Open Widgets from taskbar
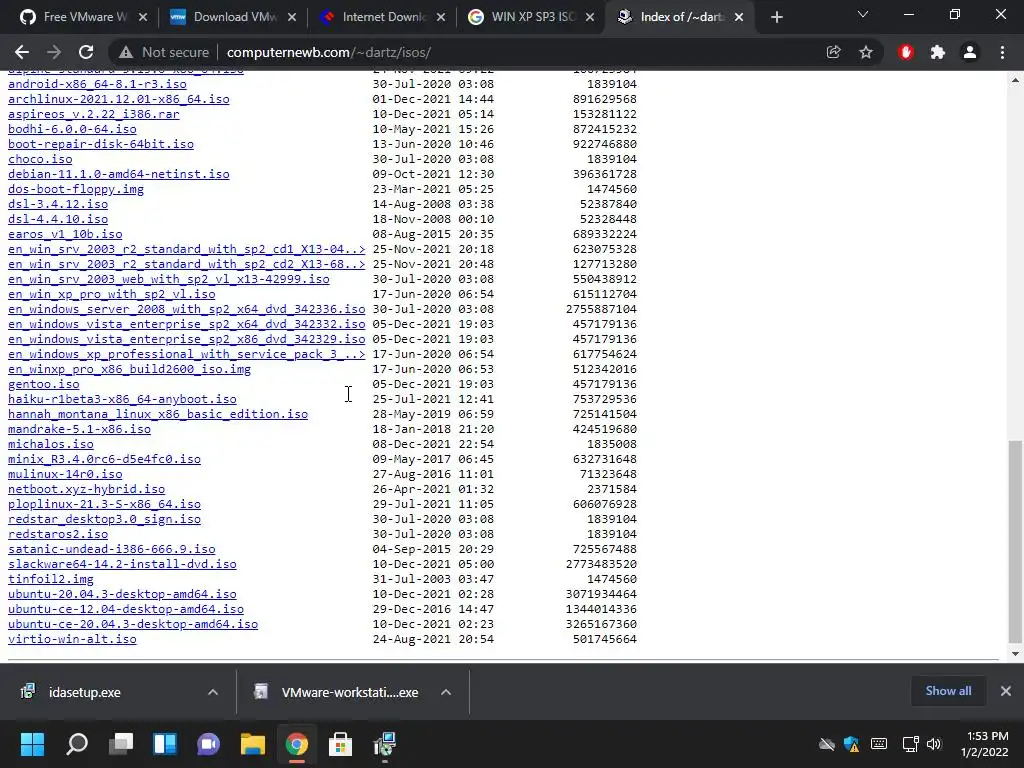 tap(165, 744)
